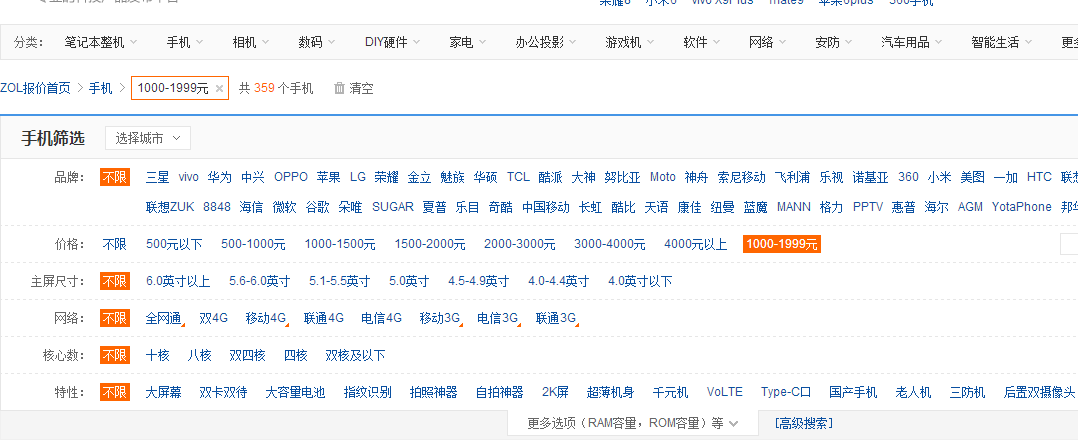The image size is (1078, 444).
Task: Filter by brand 苹果
Action: (x=329, y=177)
